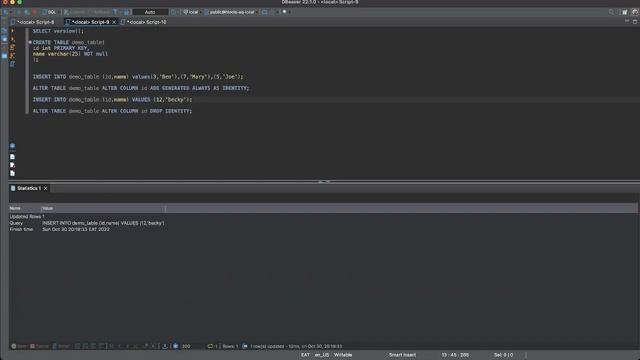Click the en_US locale status entry
The width and height of the screenshot is (640, 360).
coord(322,355)
